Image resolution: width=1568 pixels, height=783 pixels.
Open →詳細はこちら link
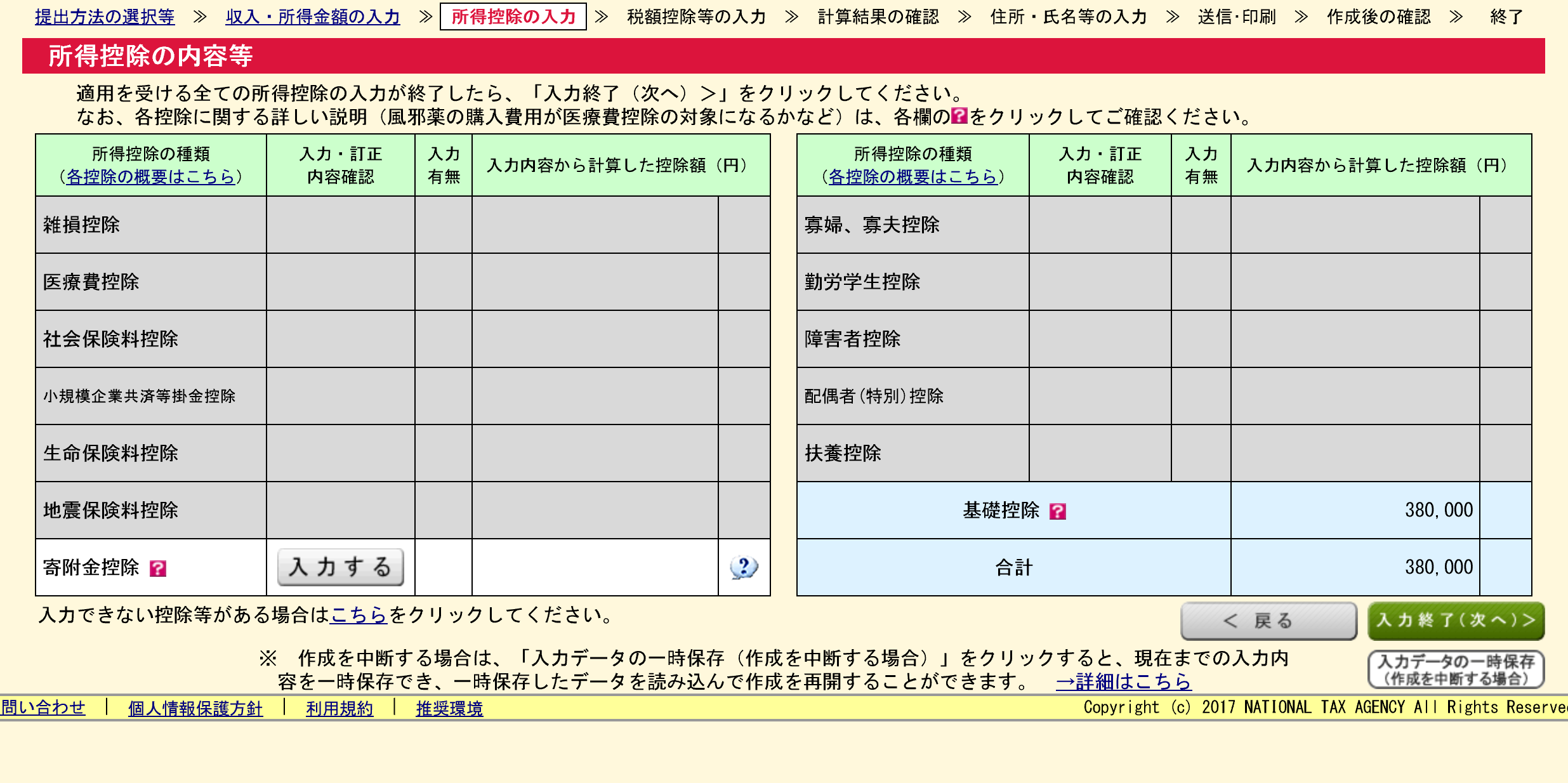click(1123, 681)
